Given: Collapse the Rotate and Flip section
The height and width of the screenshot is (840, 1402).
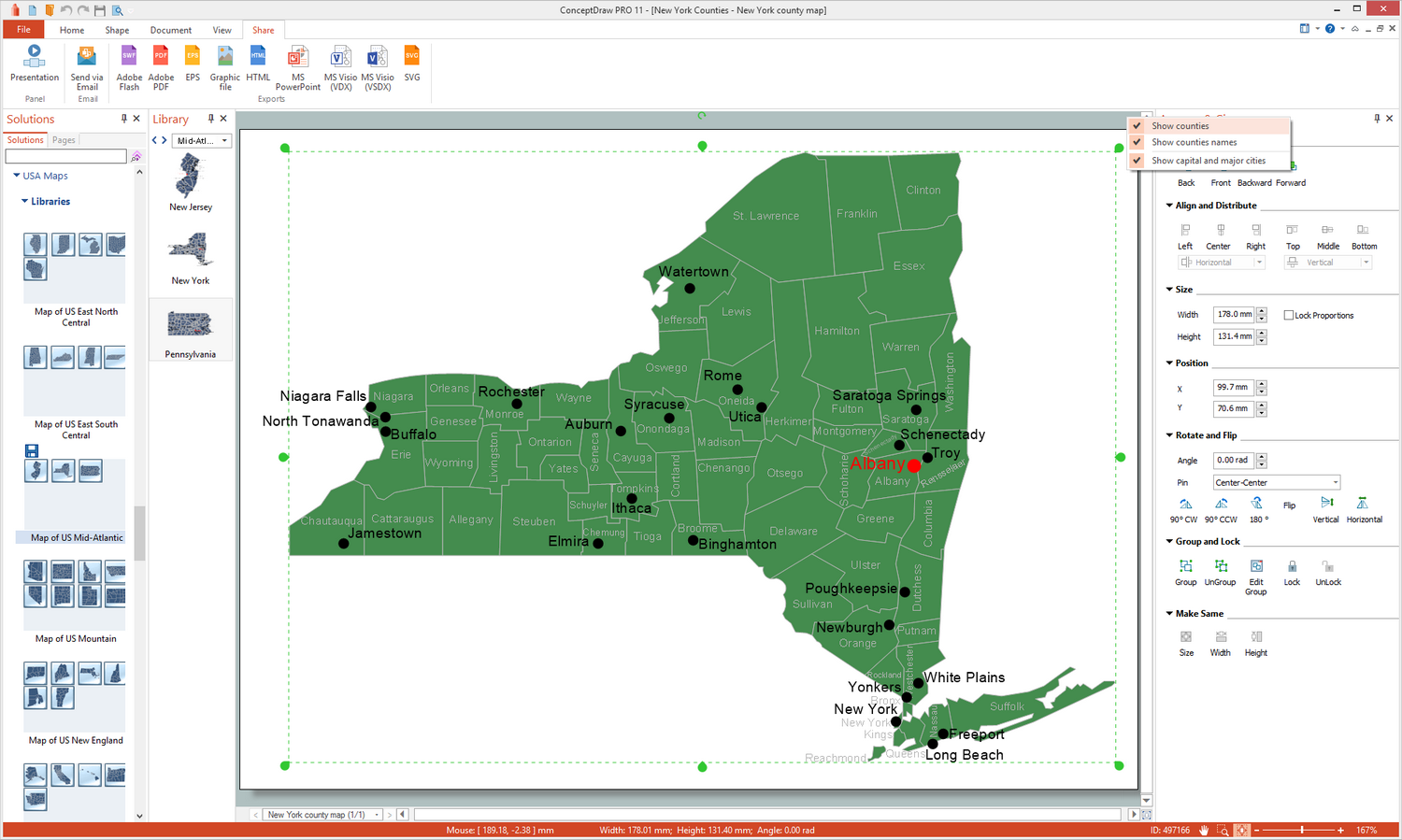Looking at the screenshot, I should [x=1169, y=435].
